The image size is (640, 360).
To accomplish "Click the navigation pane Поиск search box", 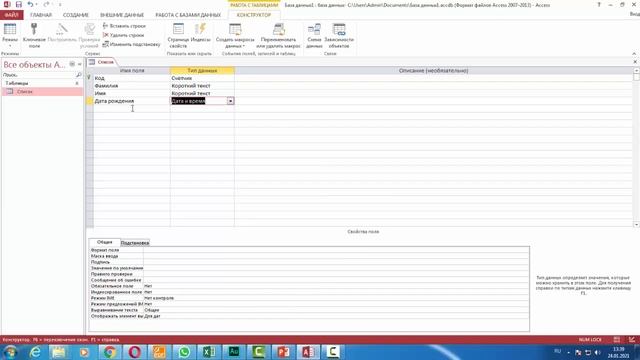I will coord(38,75).
